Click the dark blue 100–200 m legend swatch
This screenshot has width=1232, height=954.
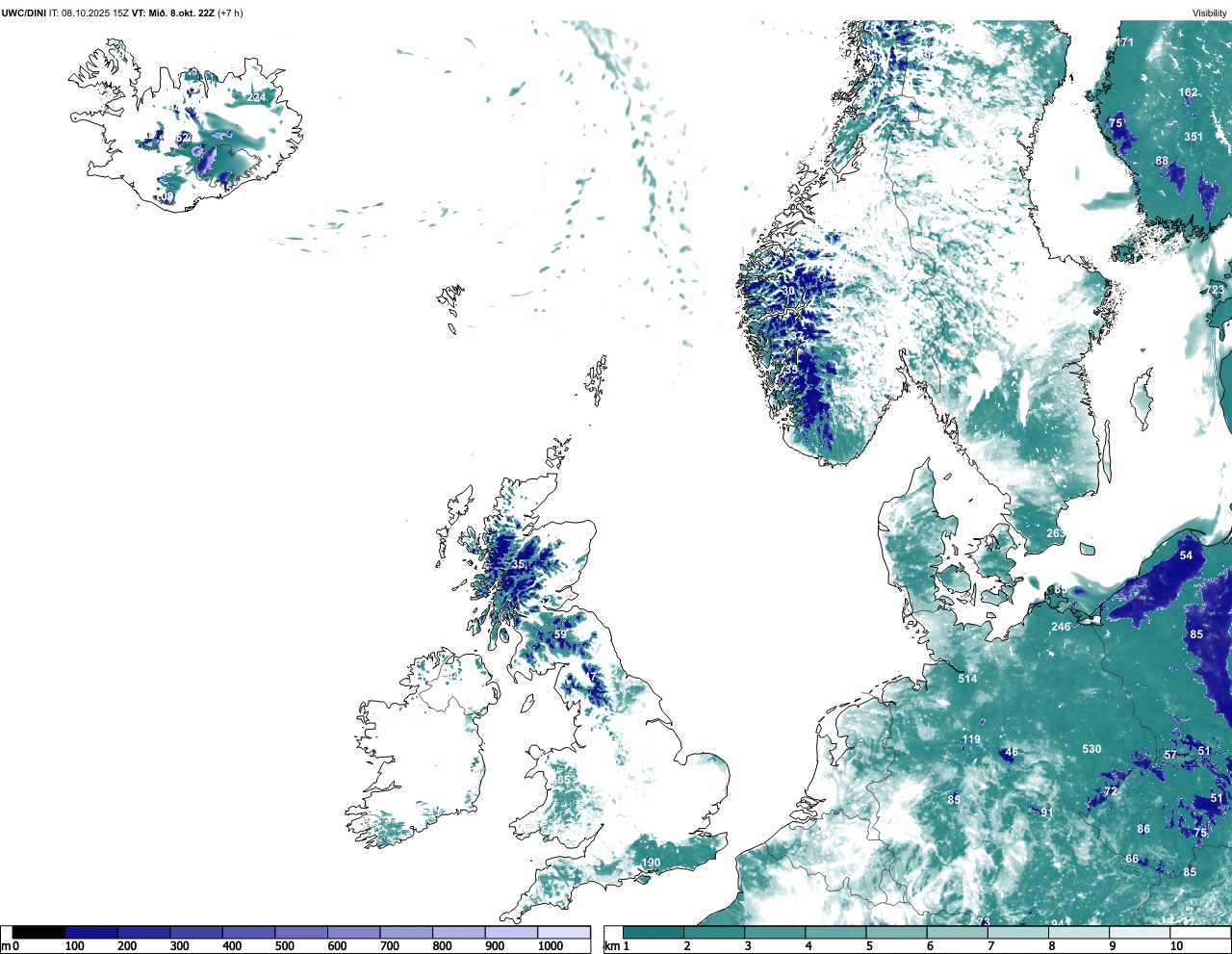[91, 932]
